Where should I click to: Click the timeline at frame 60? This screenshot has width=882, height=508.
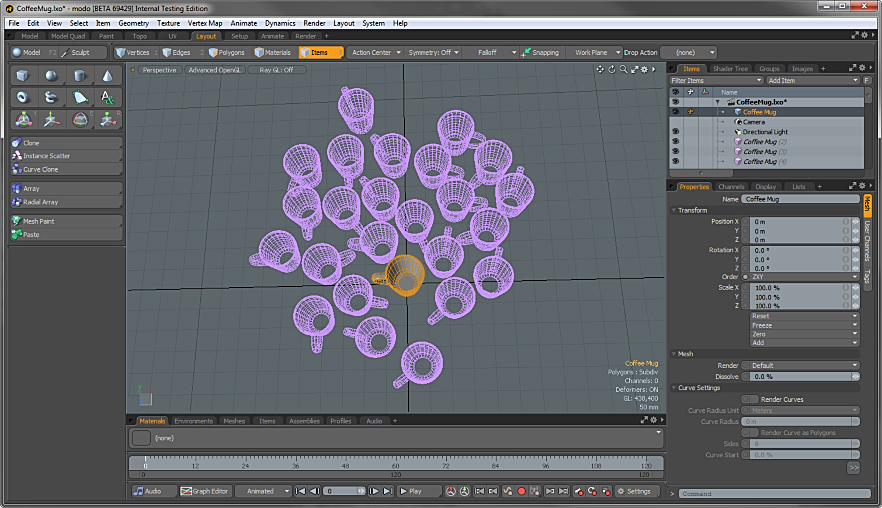[395, 464]
